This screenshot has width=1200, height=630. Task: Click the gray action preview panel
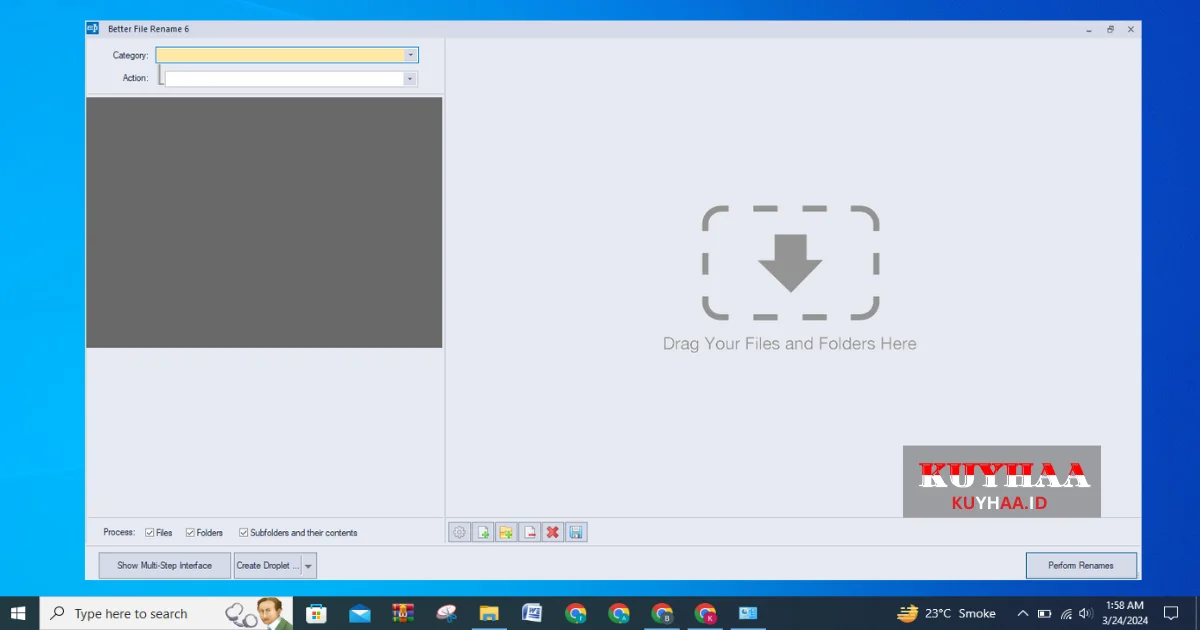pos(264,222)
